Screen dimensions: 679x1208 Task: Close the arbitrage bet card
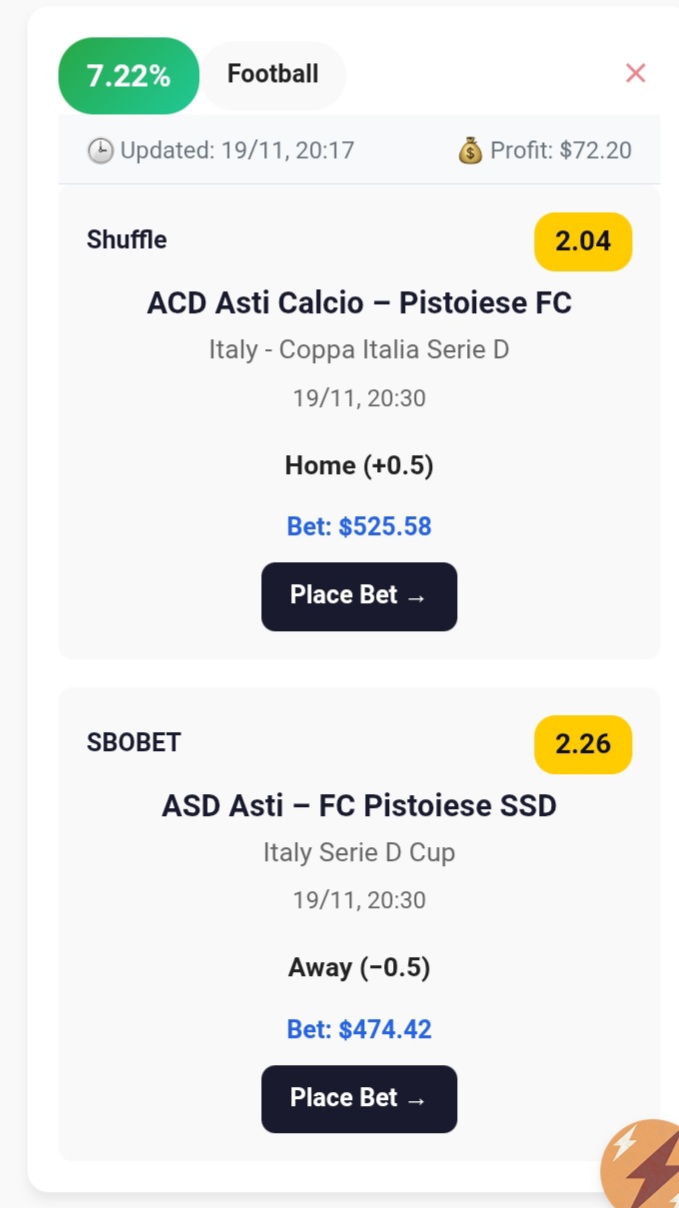point(635,73)
